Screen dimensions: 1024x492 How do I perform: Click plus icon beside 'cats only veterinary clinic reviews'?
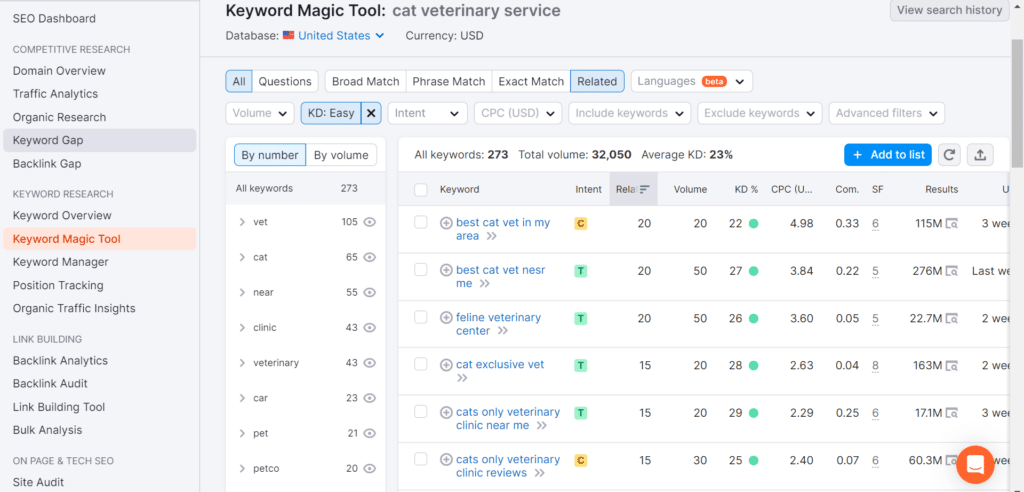446,459
